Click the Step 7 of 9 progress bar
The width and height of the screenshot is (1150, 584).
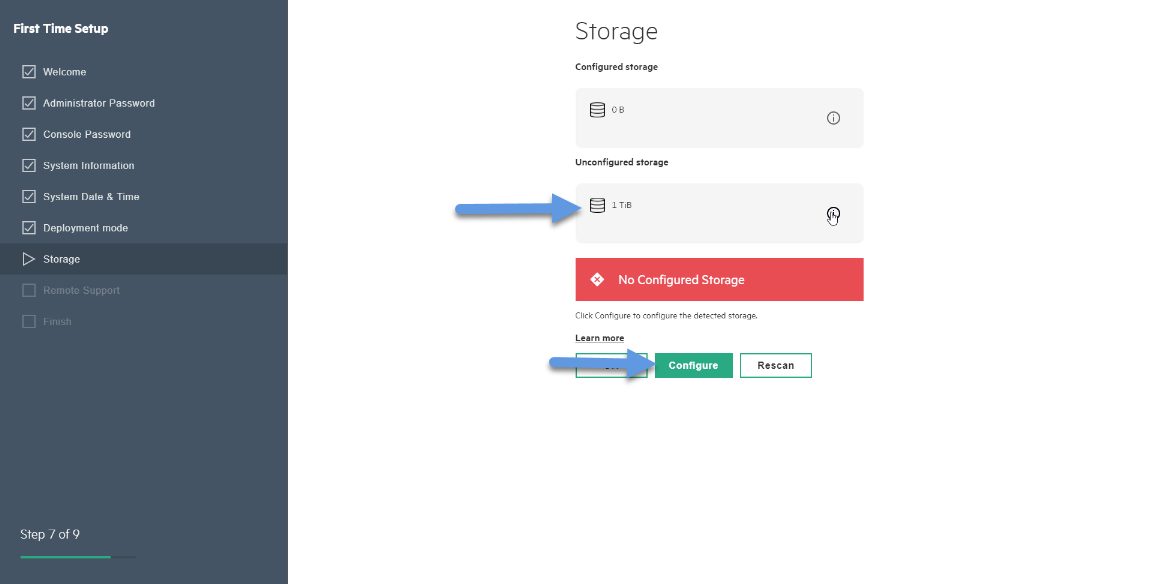point(78,557)
